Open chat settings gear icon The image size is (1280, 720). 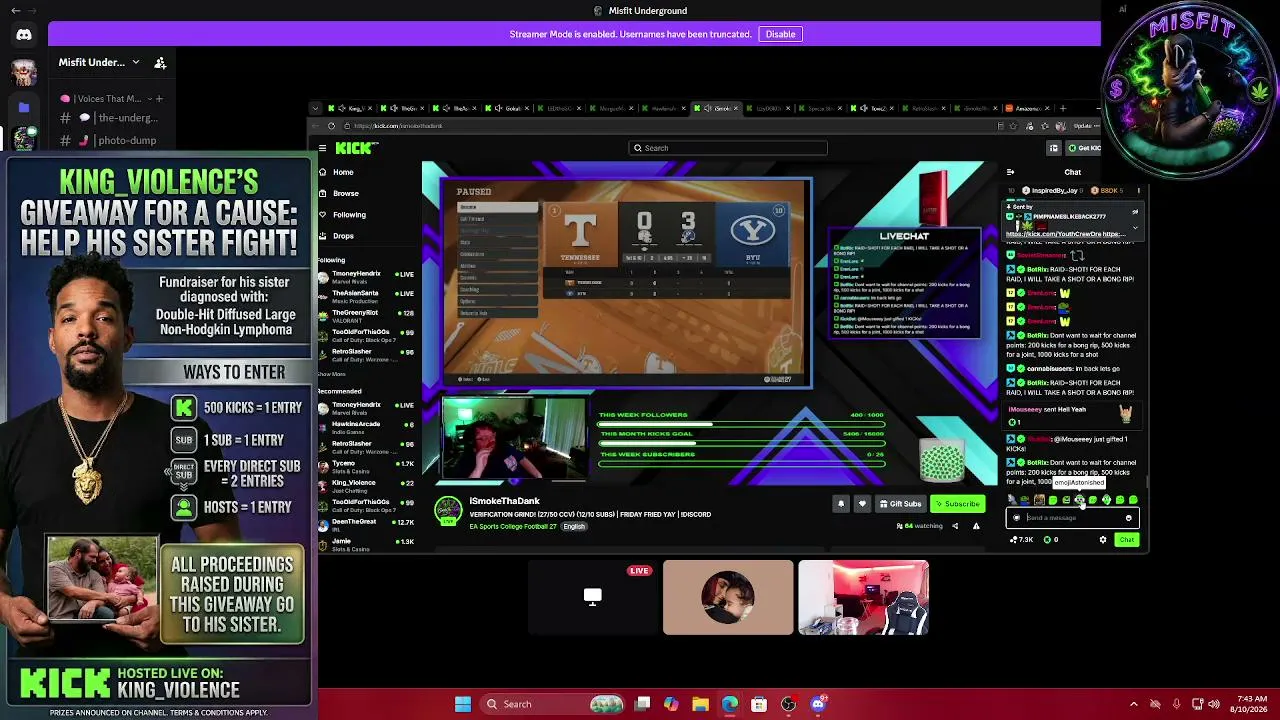point(1103,540)
